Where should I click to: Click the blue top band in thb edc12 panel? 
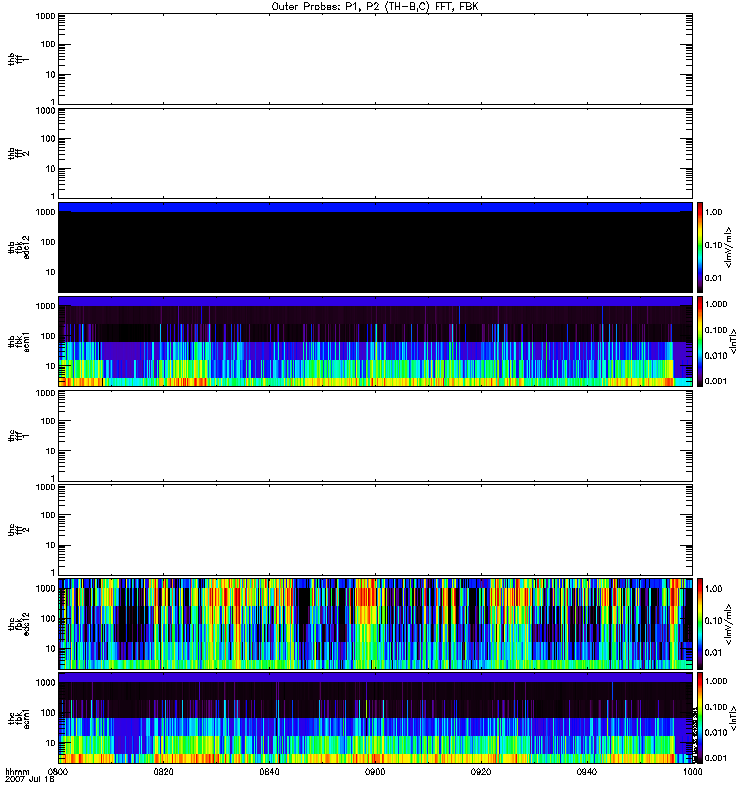(375, 207)
